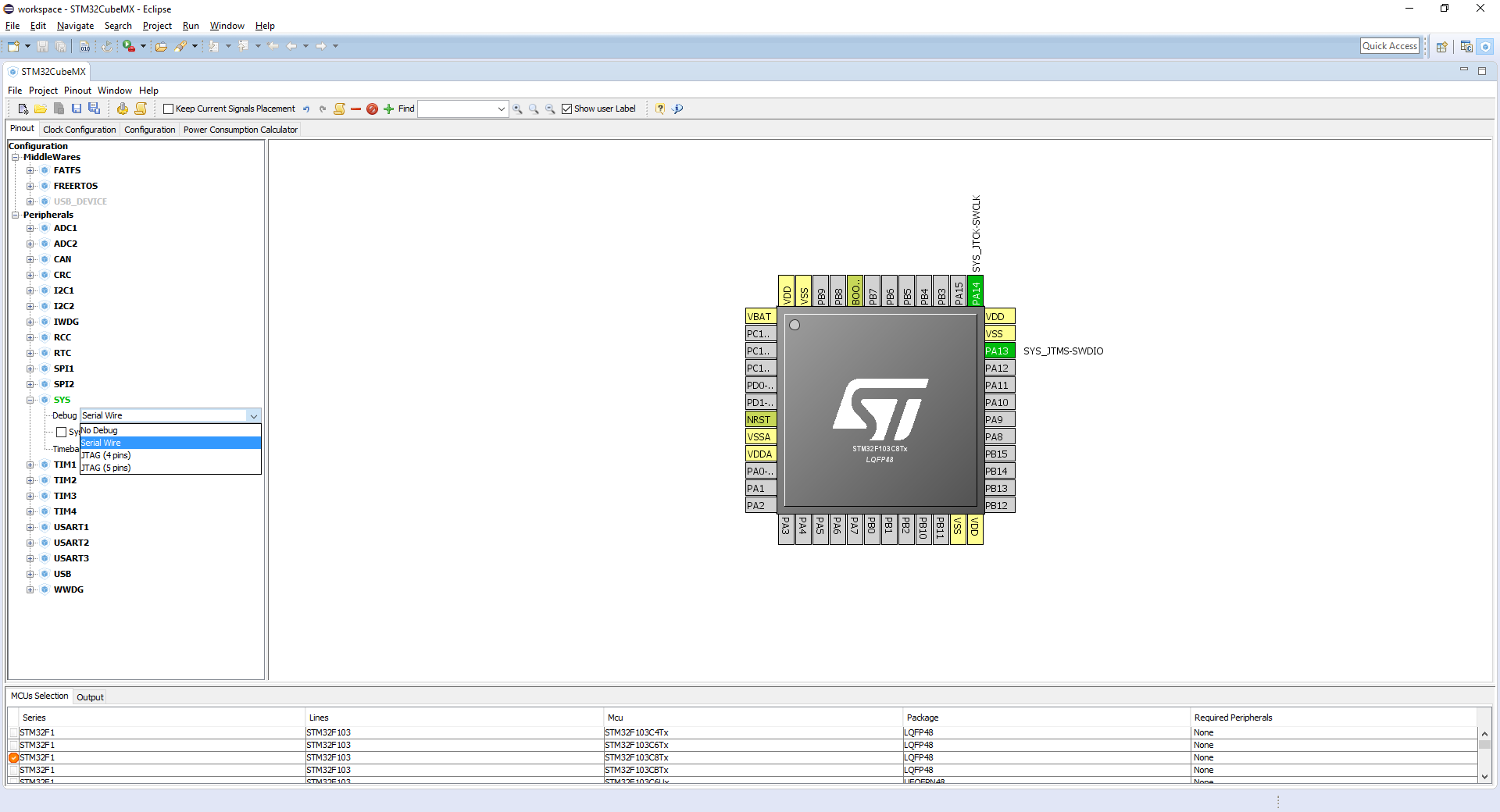Screen dimensions: 1500x812
Task: Collapse the MiddleWares tree group
Action: (x=15, y=157)
